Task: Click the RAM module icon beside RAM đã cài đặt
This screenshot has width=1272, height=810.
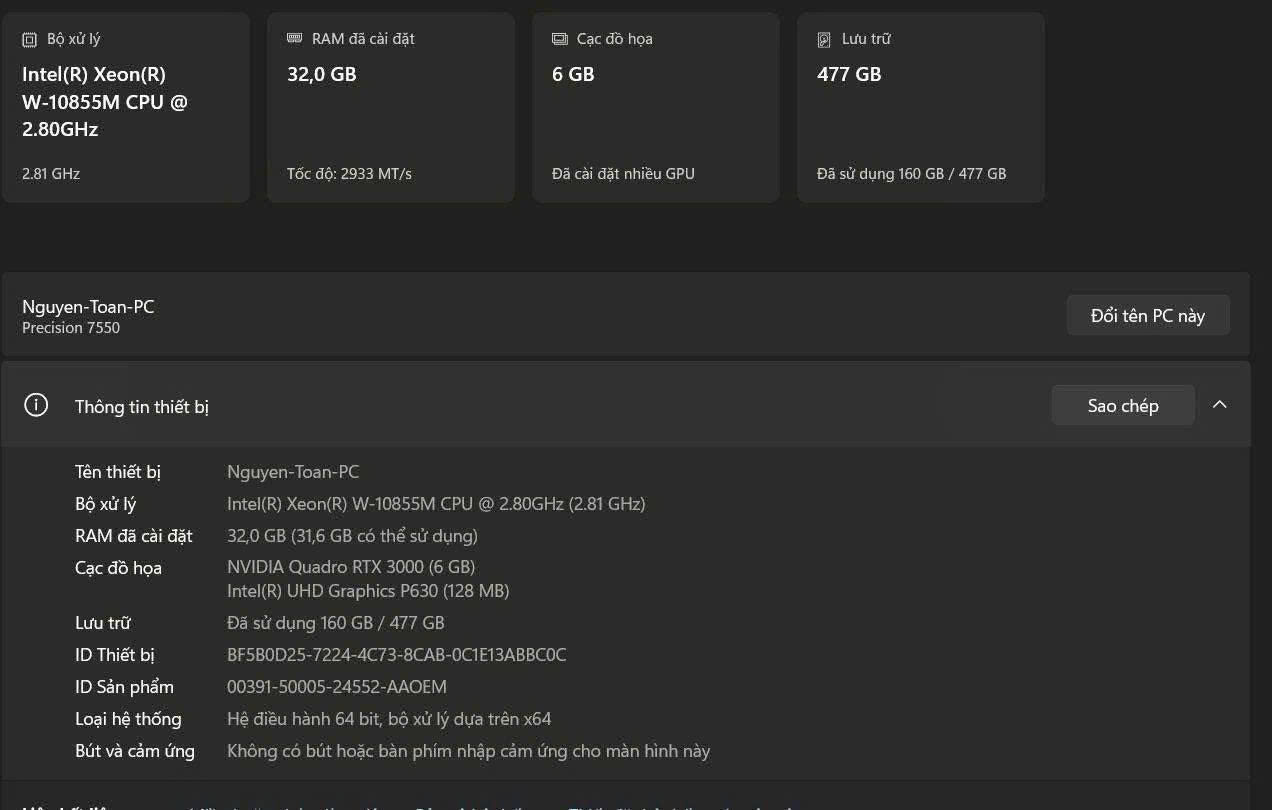Action: [294, 39]
